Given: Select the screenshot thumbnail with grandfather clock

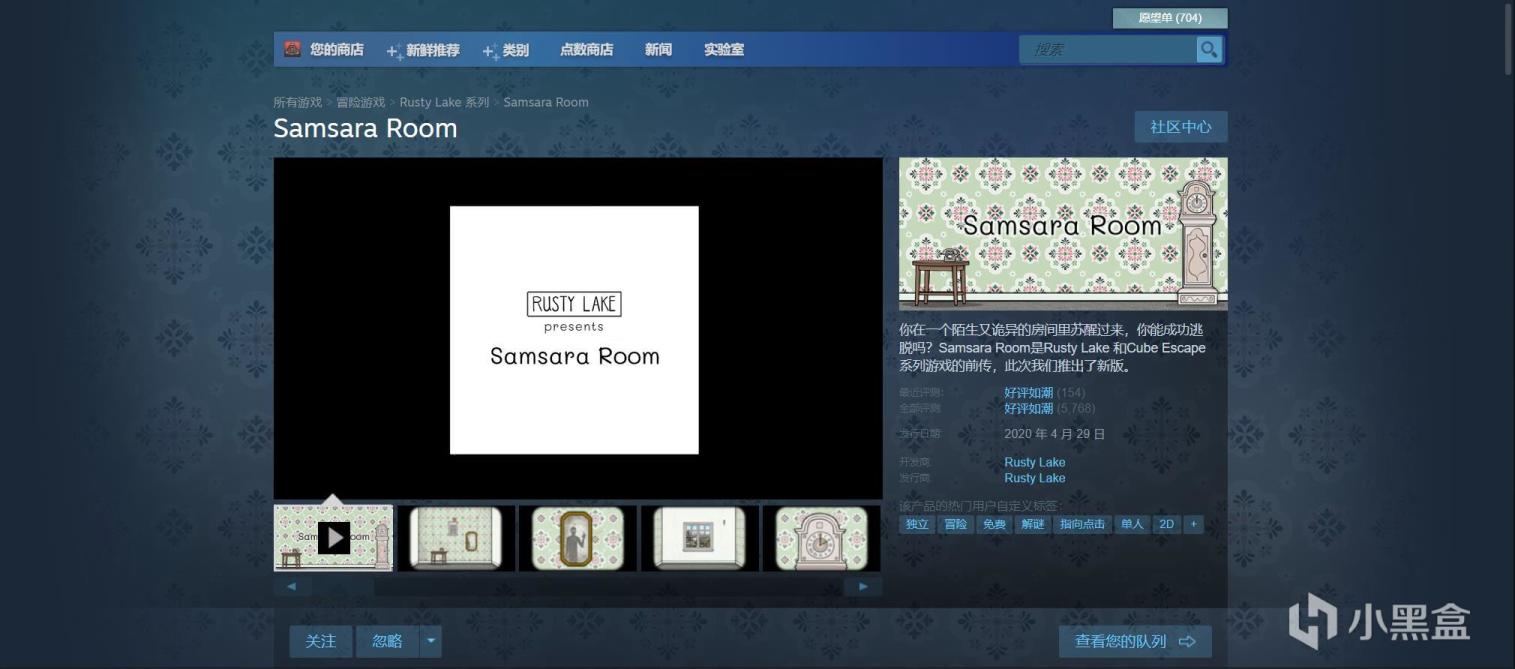Looking at the screenshot, I should coord(822,538).
